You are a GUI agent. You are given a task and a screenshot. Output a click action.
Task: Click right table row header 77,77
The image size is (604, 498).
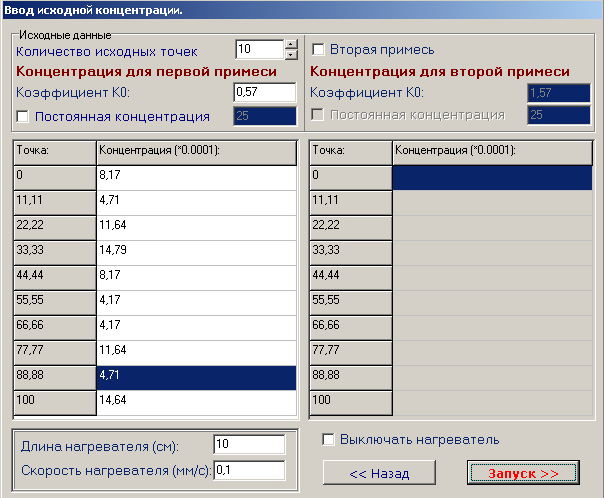(351, 353)
